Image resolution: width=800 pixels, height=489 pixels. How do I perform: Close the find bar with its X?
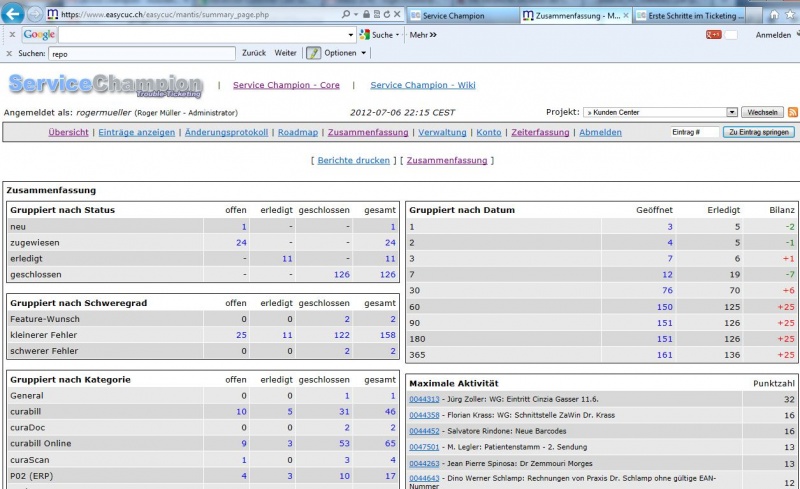pyautogui.click(x=9, y=53)
